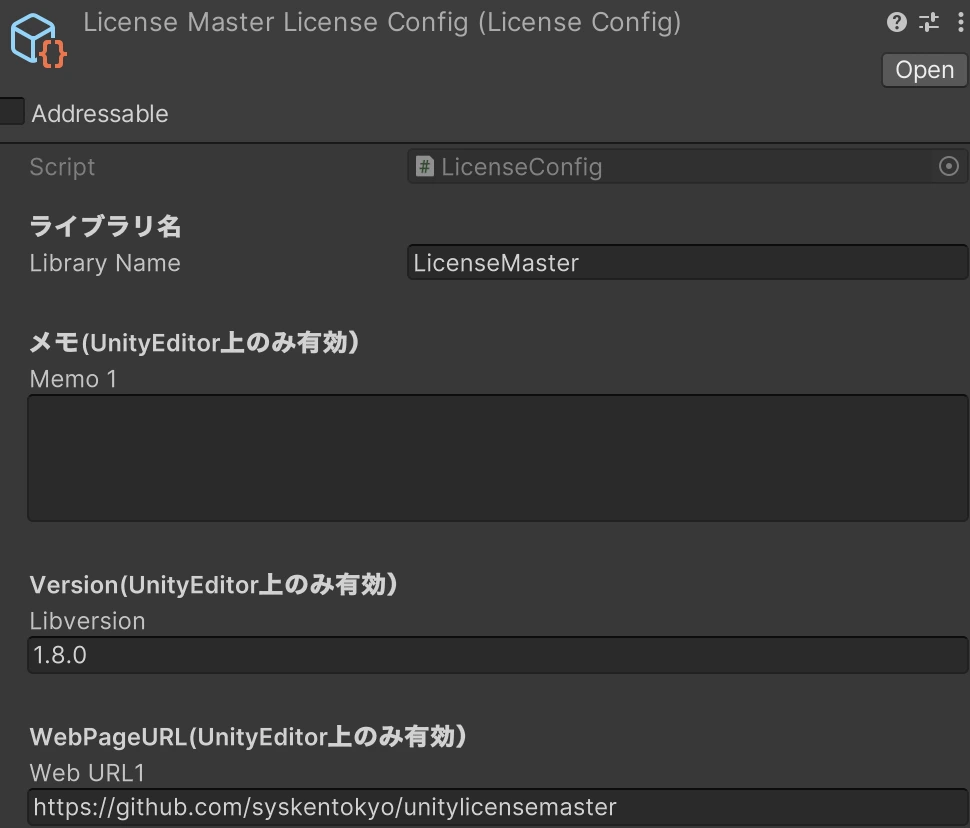Viewport: 970px width, 828px height.
Task: Click the Libversion label
Action: (87, 621)
